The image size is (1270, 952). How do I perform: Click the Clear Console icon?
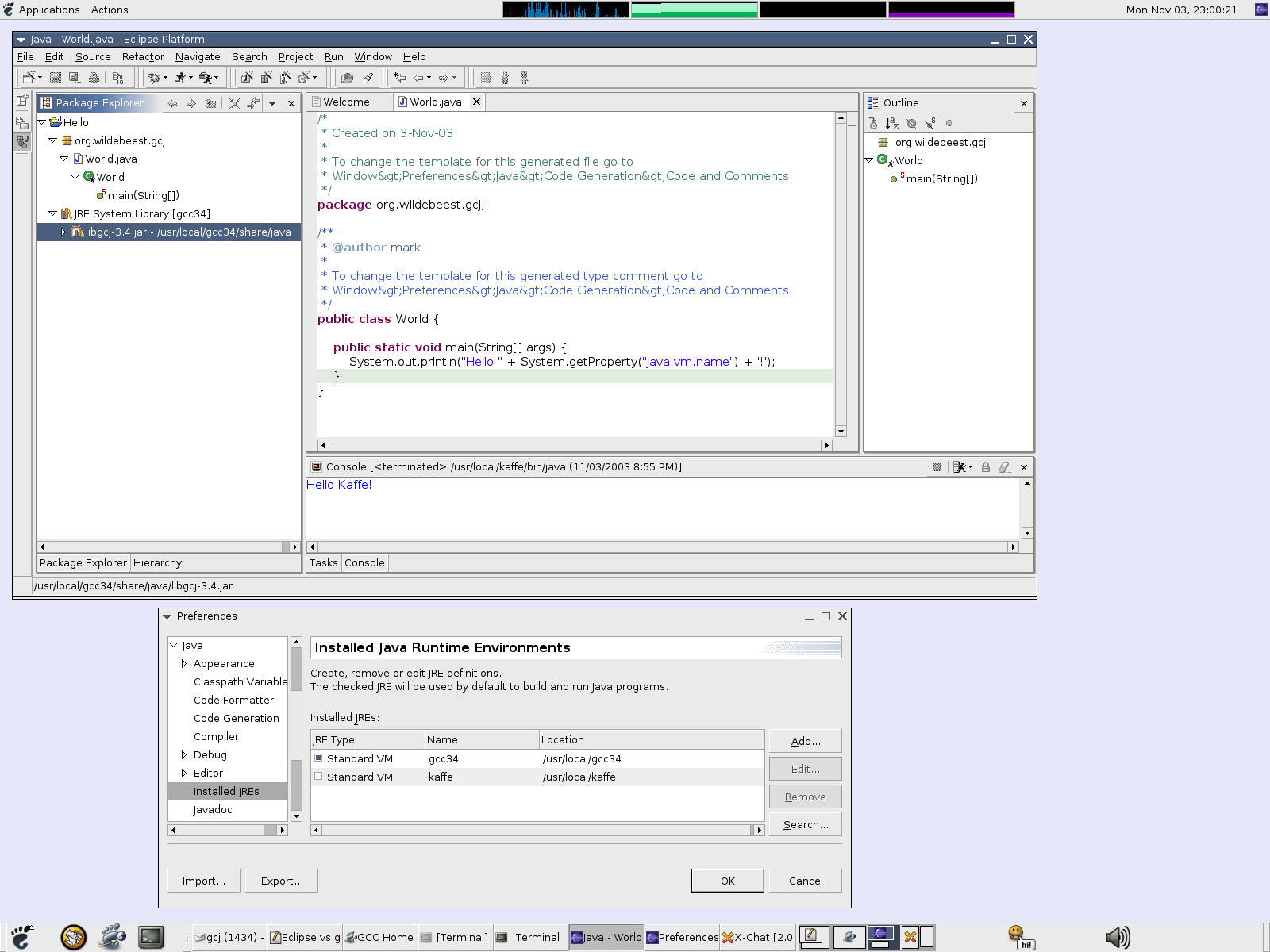[1005, 467]
